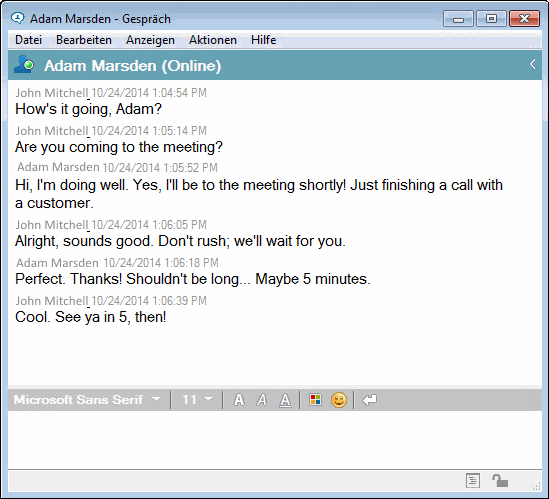Click the message "Cool. See ya in 5, then!"

coord(90,317)
